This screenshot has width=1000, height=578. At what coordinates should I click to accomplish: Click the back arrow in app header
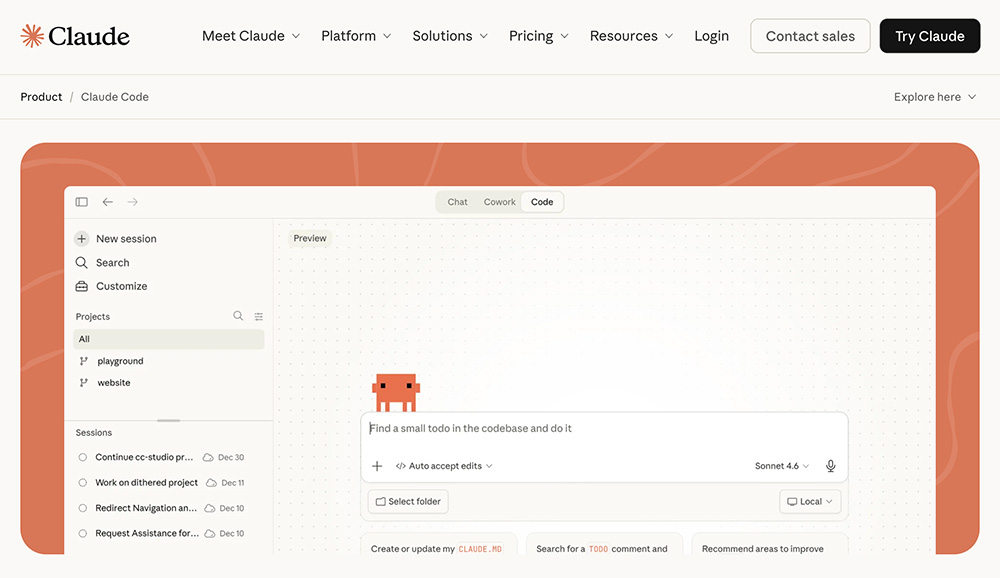[107, 202]
